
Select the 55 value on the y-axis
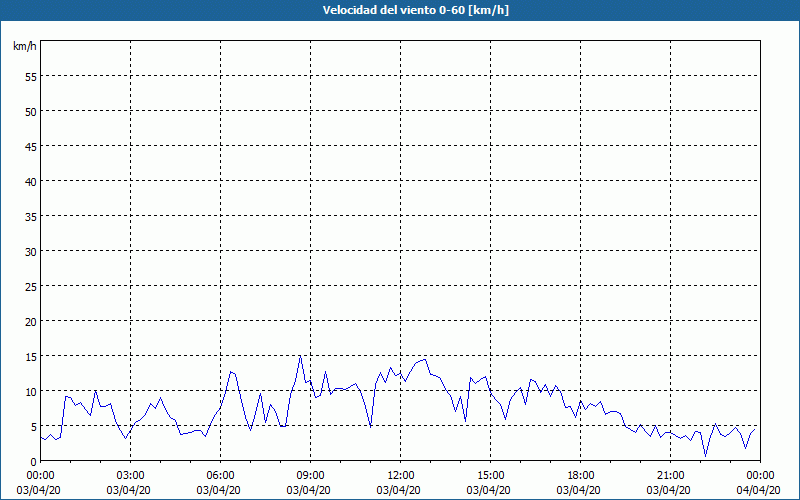[30, 76]
